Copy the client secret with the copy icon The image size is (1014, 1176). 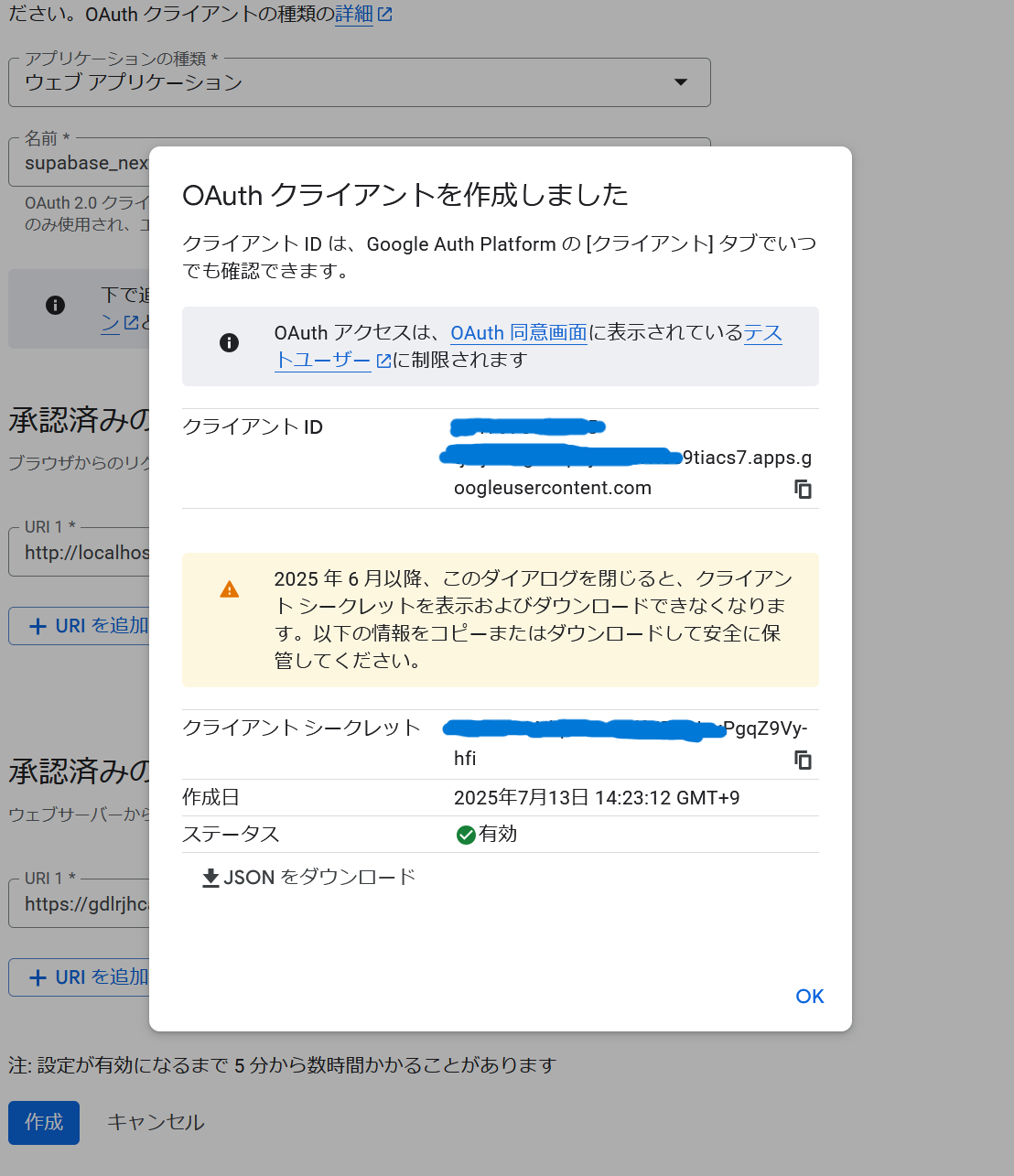point(803,761)
